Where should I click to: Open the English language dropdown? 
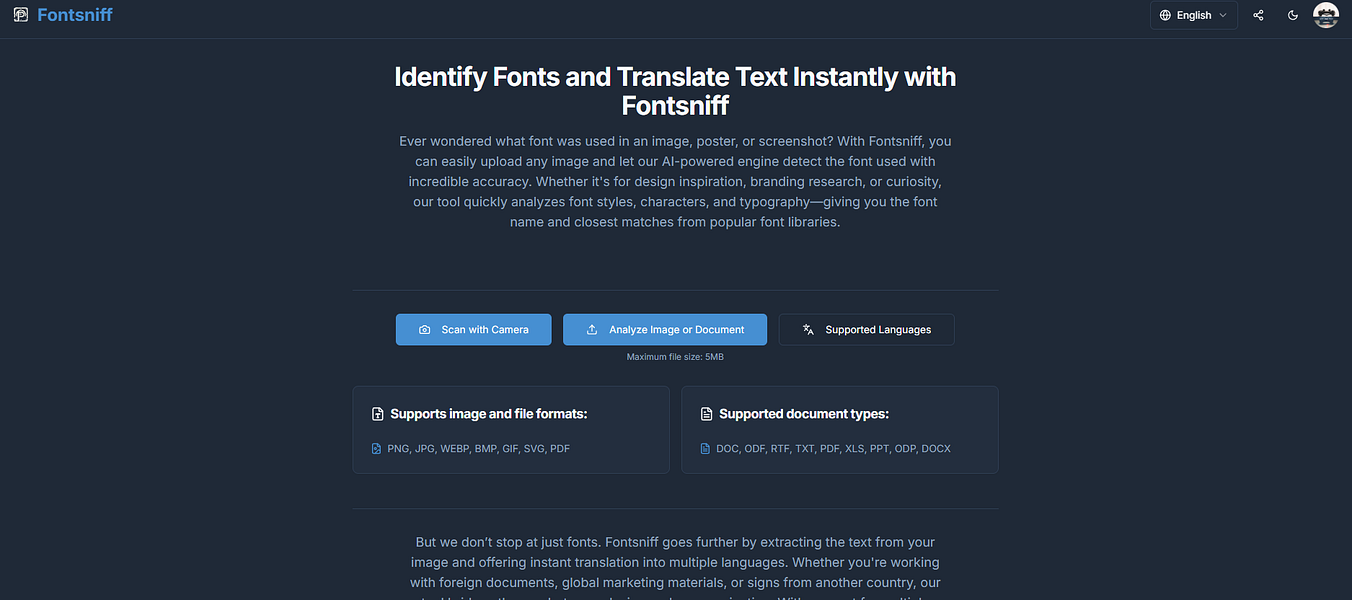1193,15
